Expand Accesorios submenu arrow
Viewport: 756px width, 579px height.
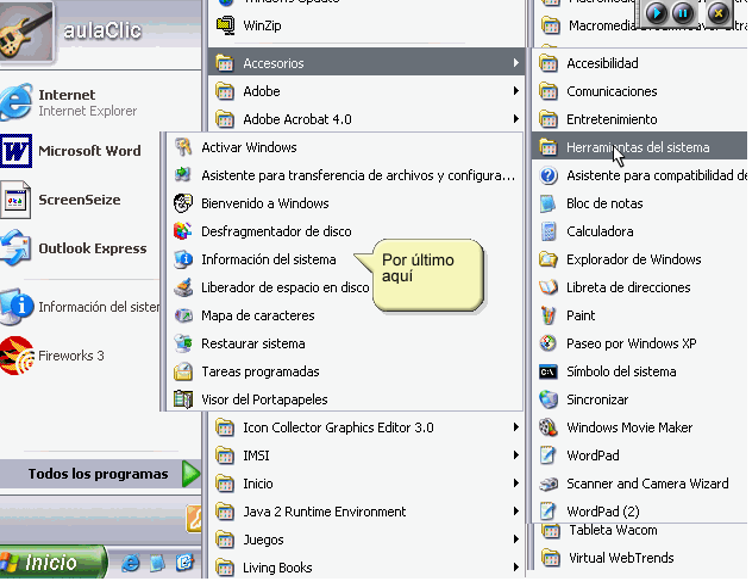click(516, 63)
